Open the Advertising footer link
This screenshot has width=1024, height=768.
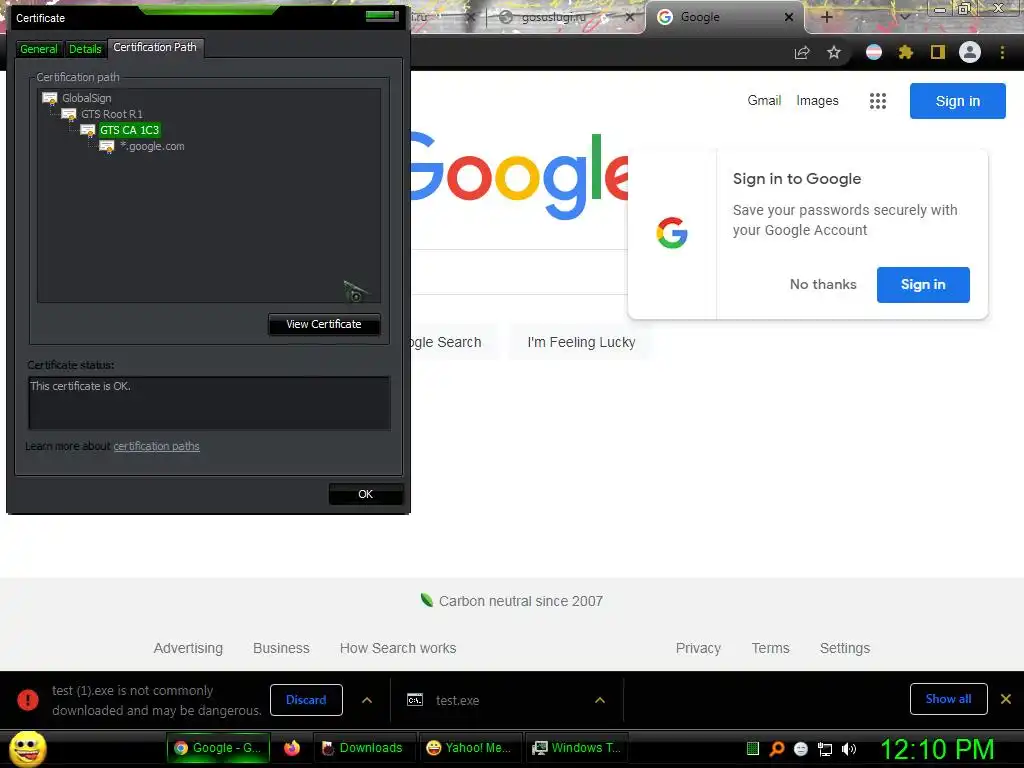pos(188,648)
